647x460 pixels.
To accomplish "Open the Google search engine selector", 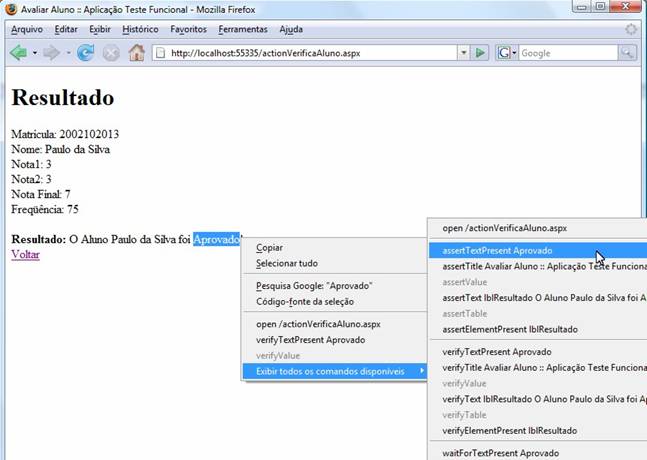I will pyautogui.click(x=507, y=53).
